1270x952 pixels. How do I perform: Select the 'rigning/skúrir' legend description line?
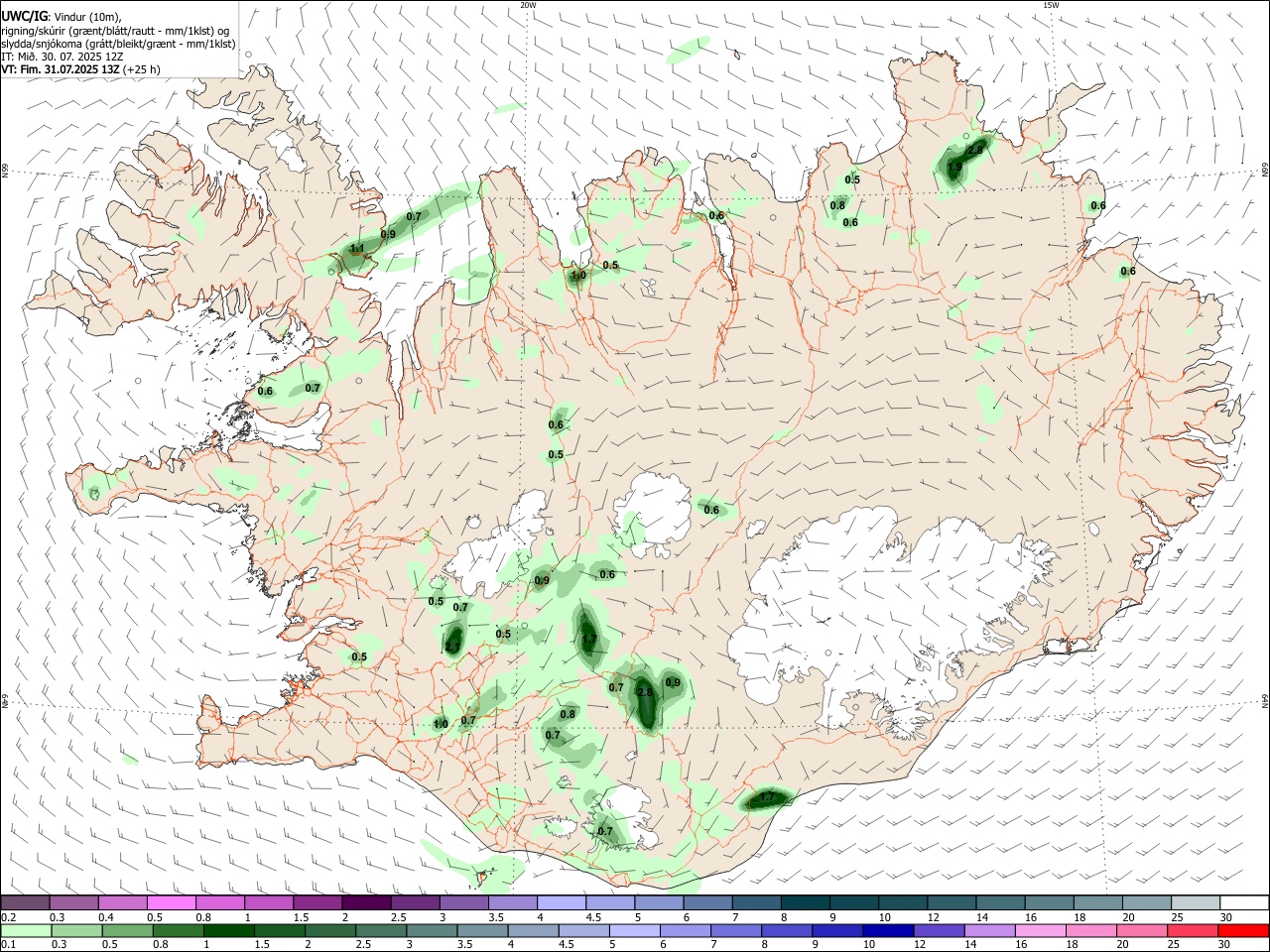click(x=116, y=31)
